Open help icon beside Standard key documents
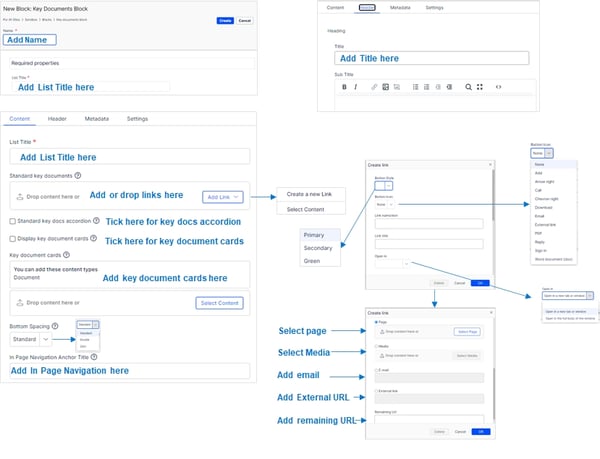 point(78,176)
